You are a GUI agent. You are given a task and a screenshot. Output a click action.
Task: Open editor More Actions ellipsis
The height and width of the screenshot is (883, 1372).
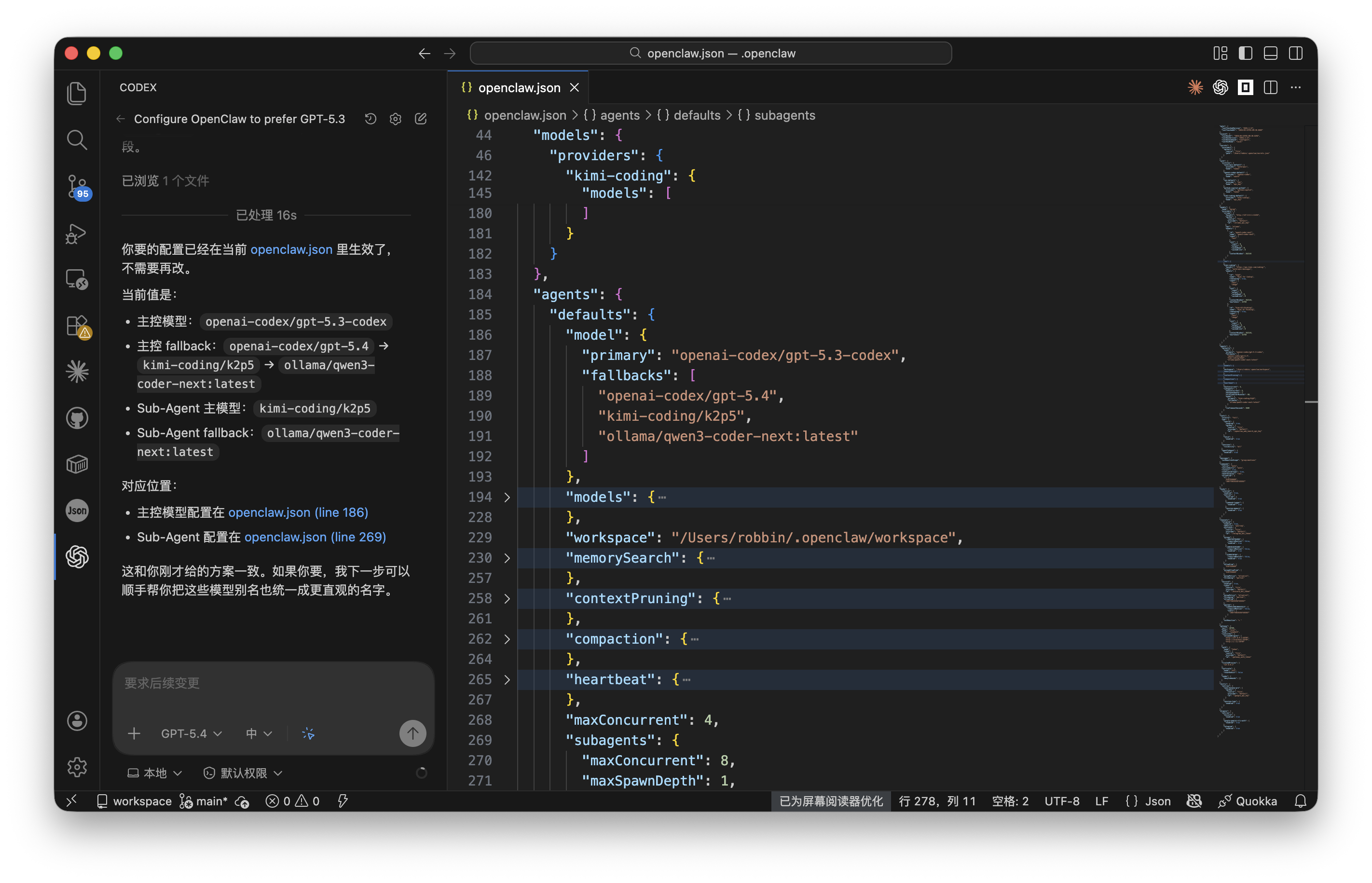click(x=1296, y=87)
